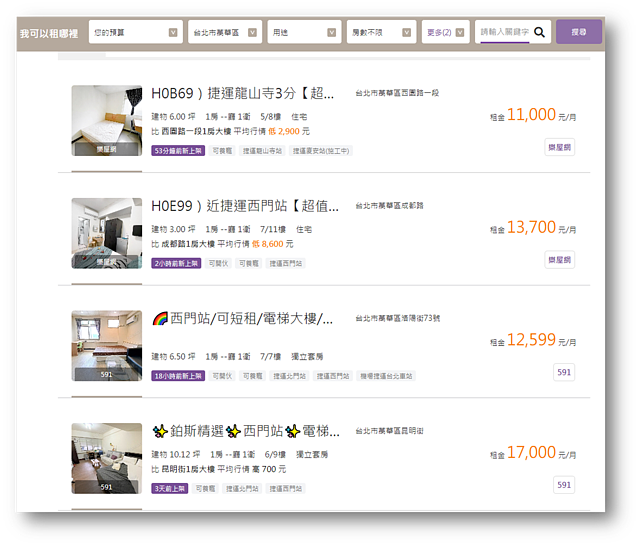
Task: Click address 台北市萬華區西園路一段
Action: (397, 93)
